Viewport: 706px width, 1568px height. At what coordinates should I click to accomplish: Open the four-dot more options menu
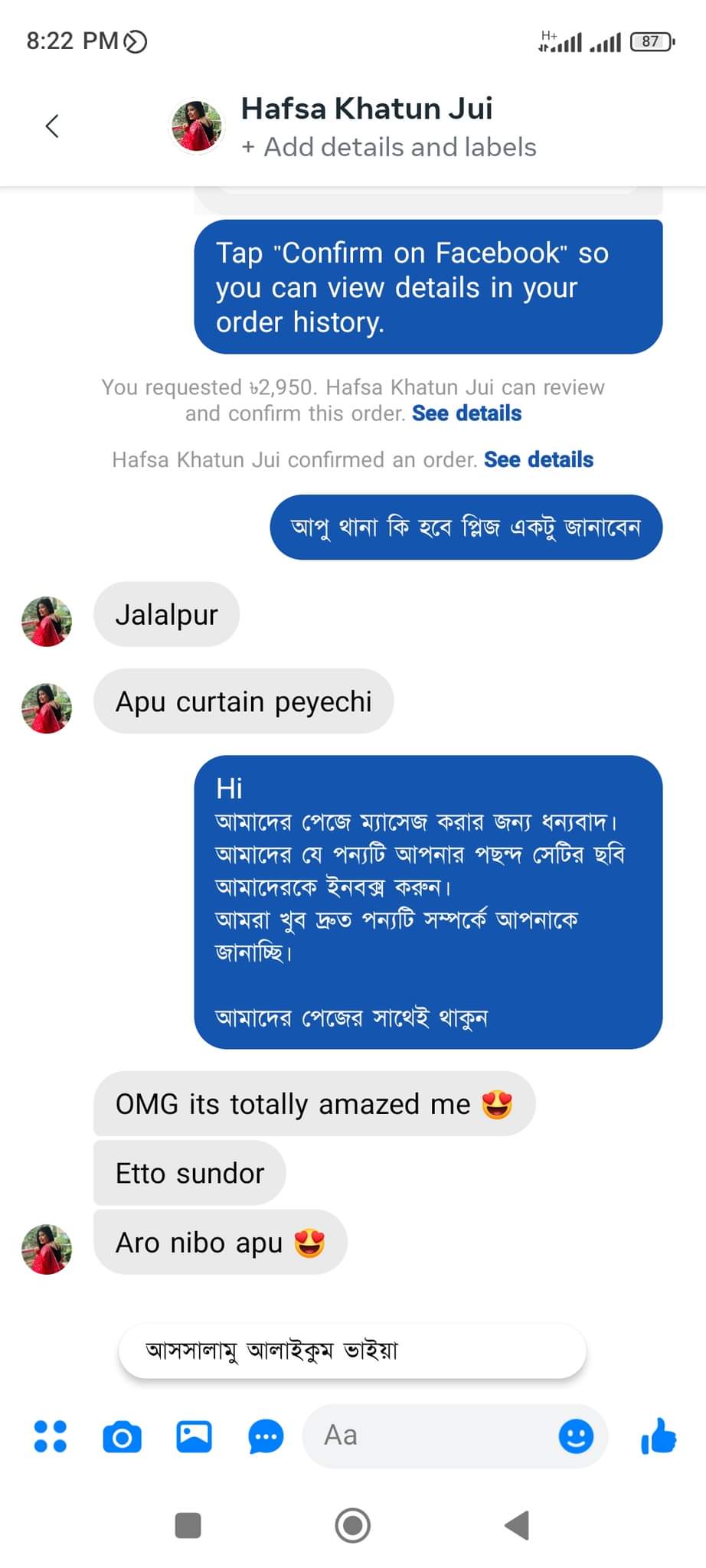(x=51, y=1436)
